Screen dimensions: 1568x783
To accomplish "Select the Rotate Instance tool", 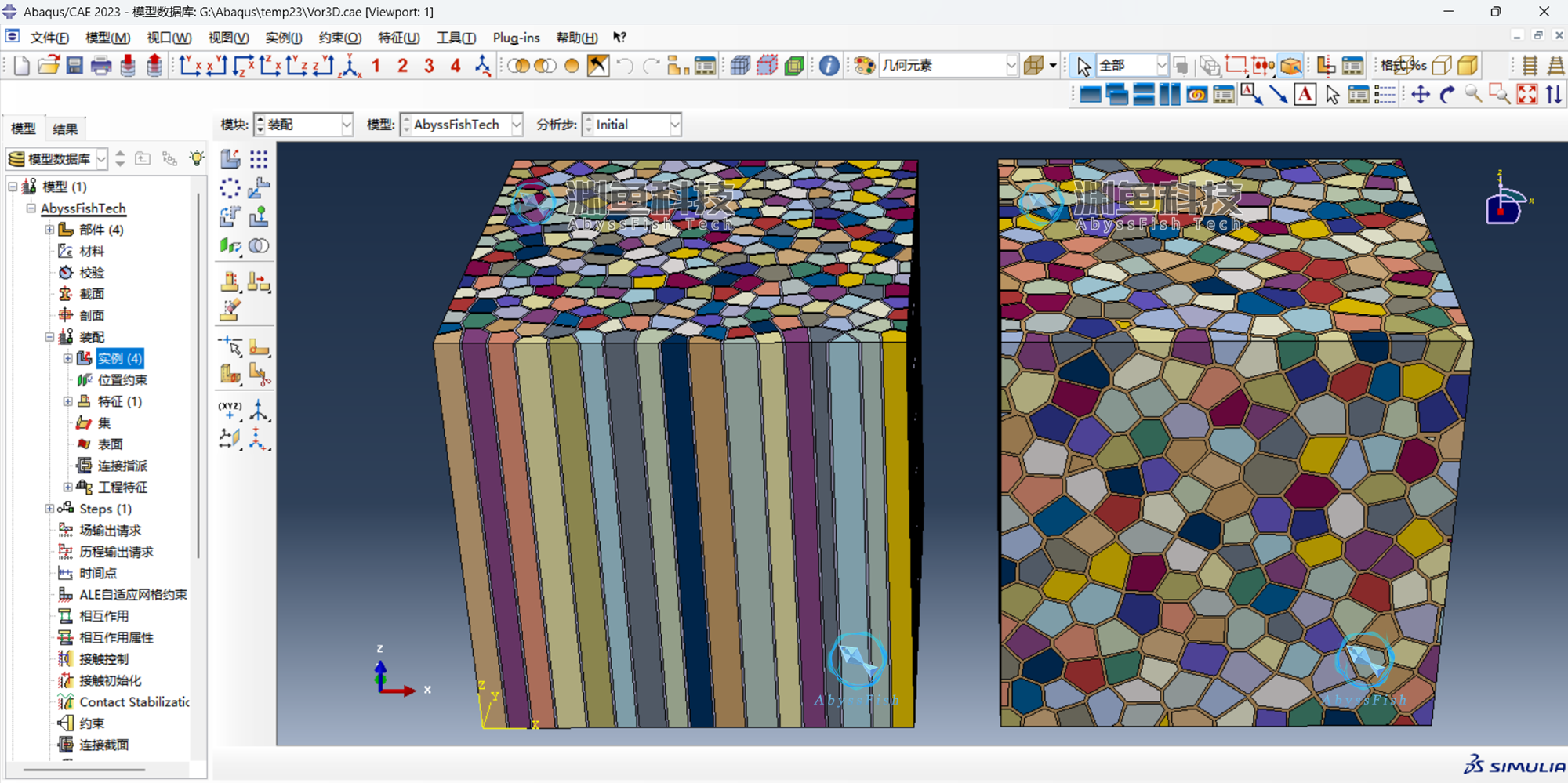I will [x=230, y=216].
